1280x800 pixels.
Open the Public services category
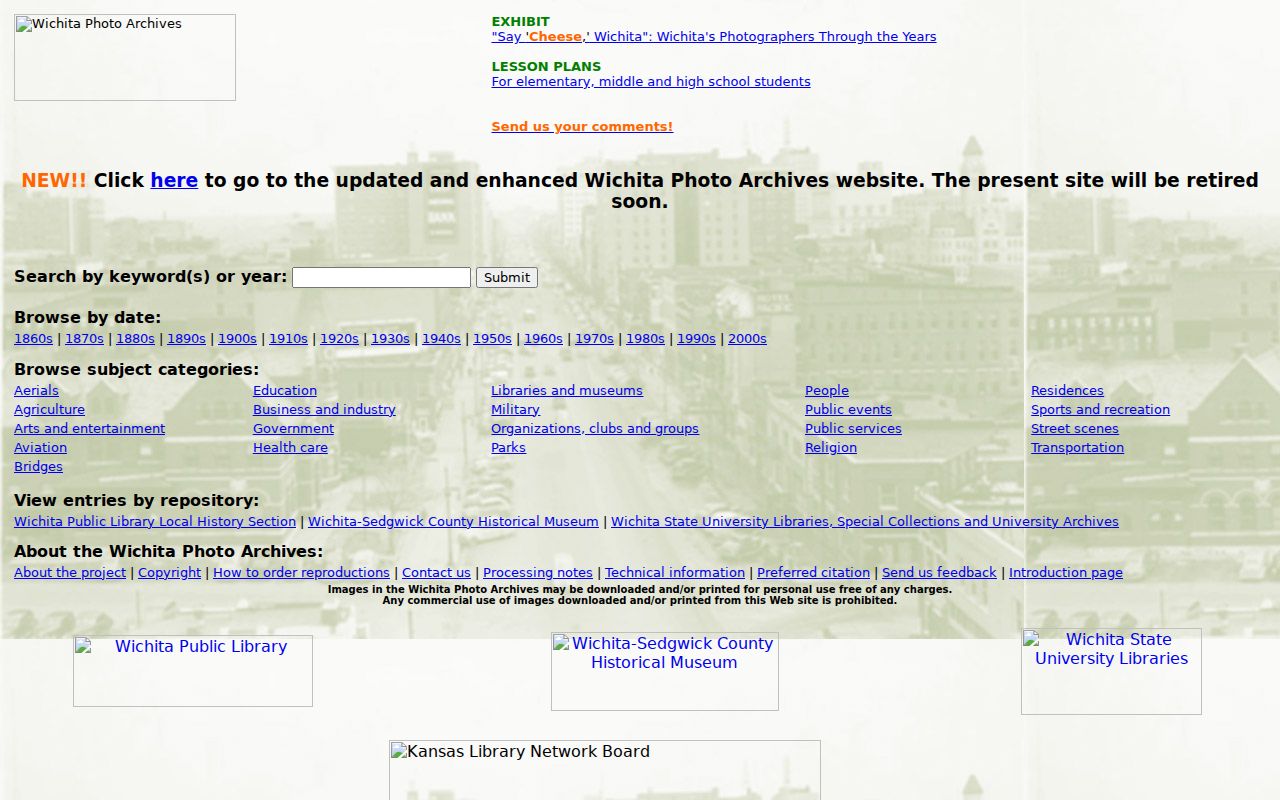coord(853,429)
